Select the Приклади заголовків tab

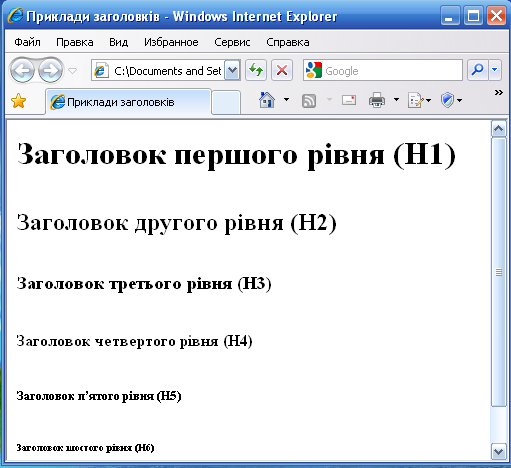tap(128, 102)
